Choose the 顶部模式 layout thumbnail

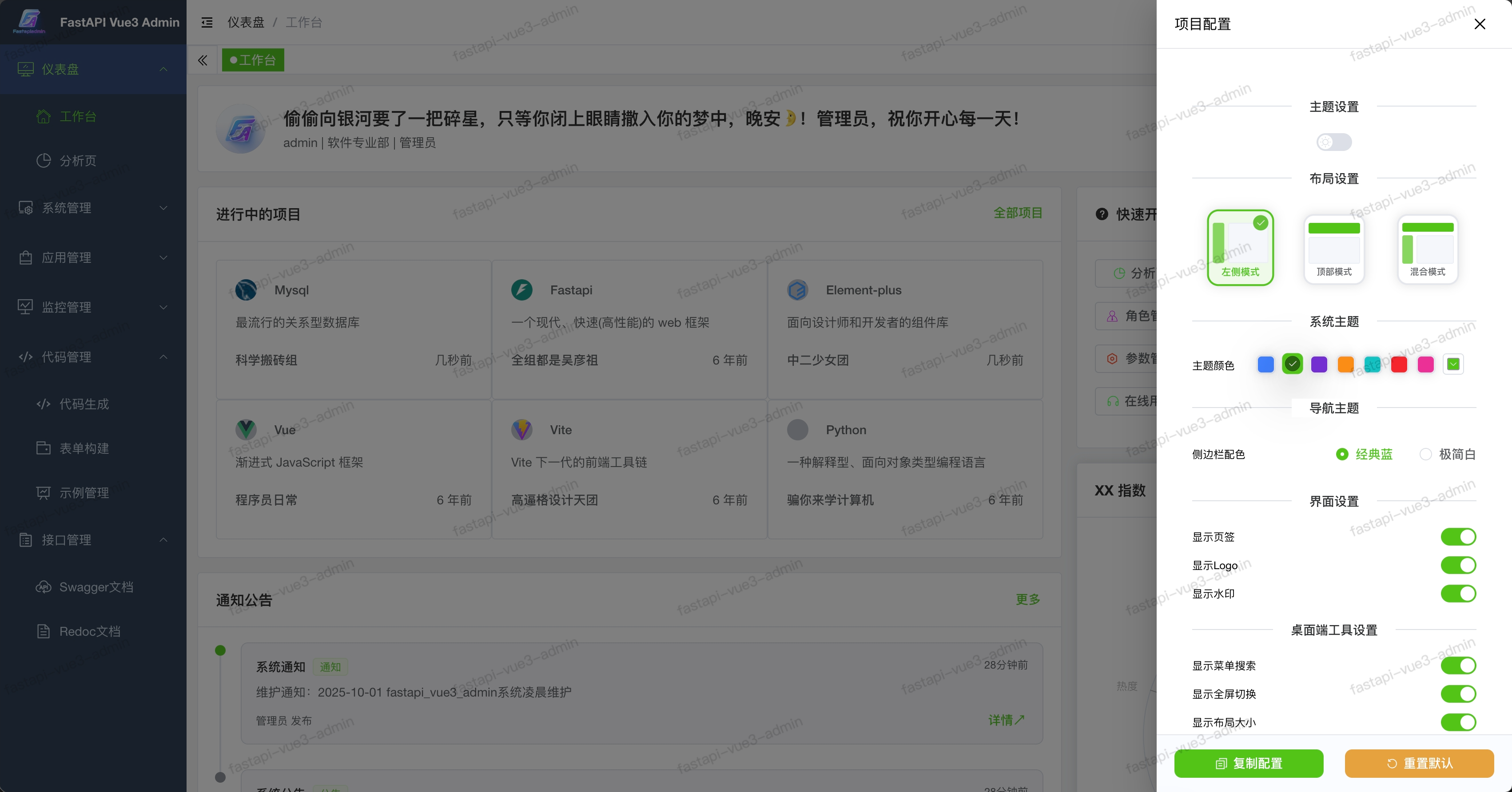point(1333,249)
